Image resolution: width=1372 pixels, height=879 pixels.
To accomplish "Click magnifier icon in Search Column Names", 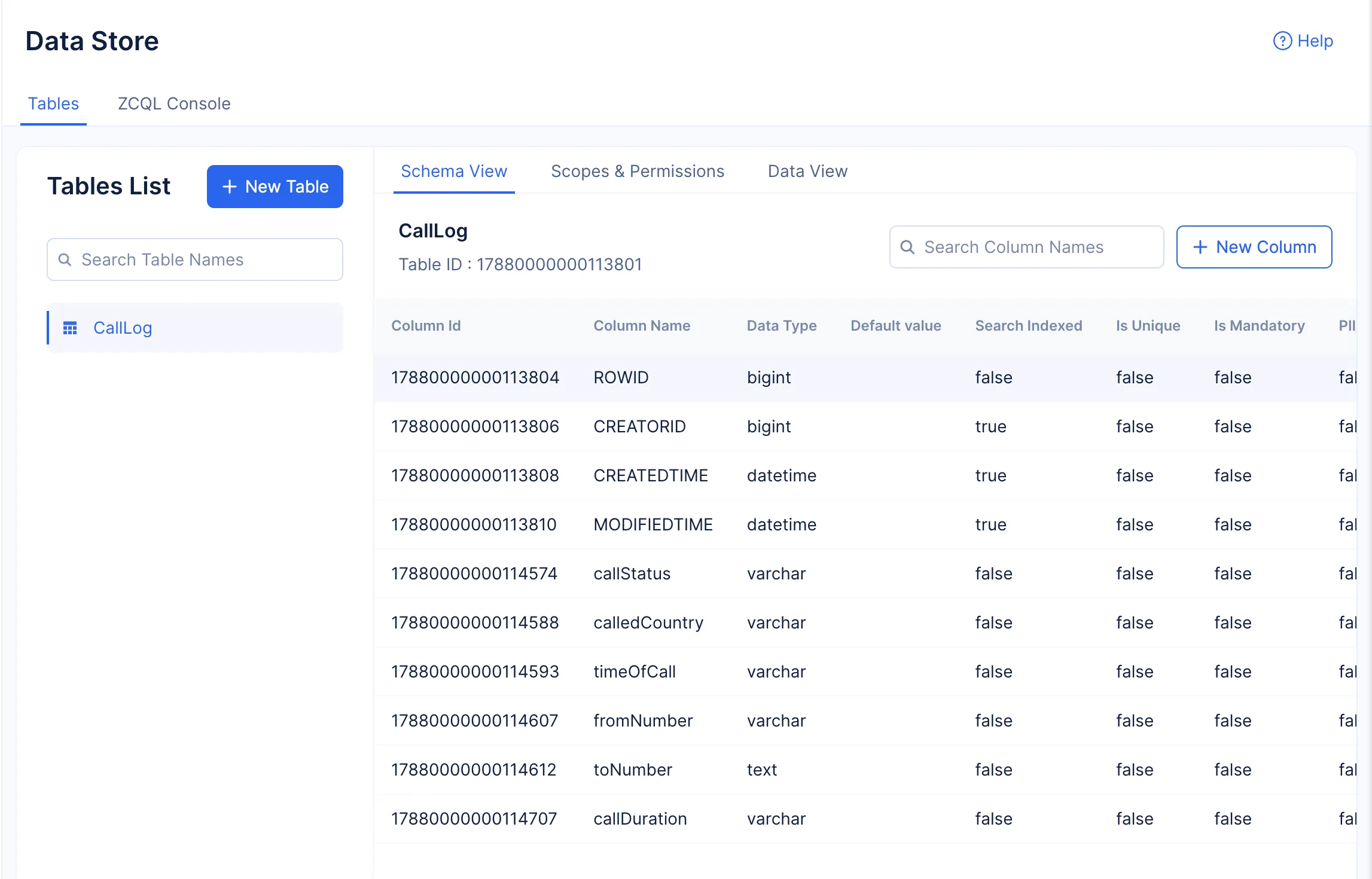I will point(907,247).
